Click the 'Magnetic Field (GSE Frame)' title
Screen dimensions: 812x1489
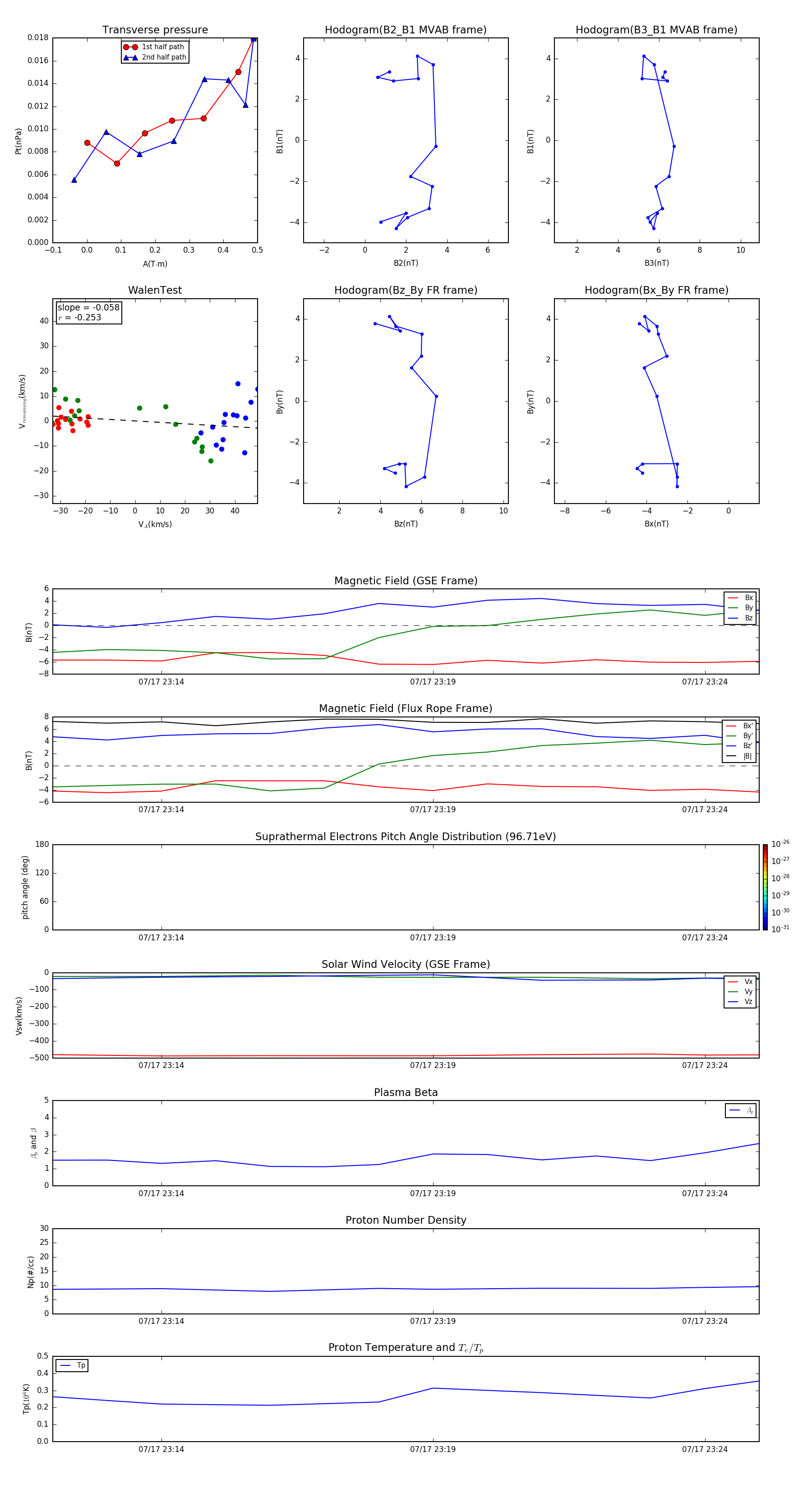point(406,581)
